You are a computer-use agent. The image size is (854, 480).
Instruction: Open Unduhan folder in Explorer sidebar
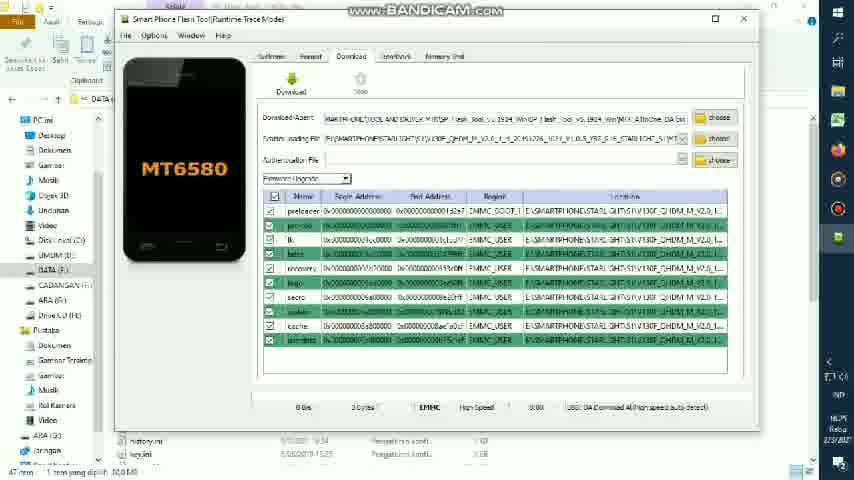coord(53,210)
